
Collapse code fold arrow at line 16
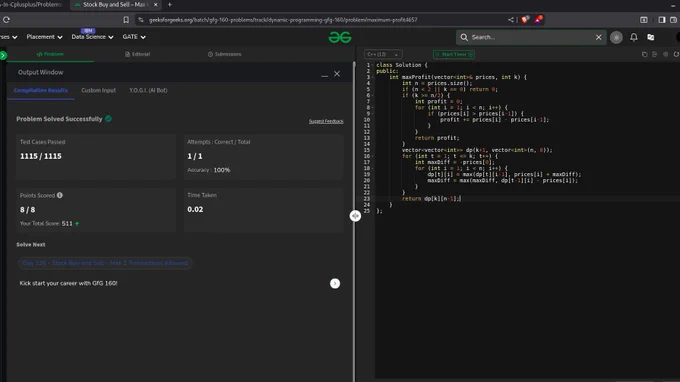click(373, 156)
